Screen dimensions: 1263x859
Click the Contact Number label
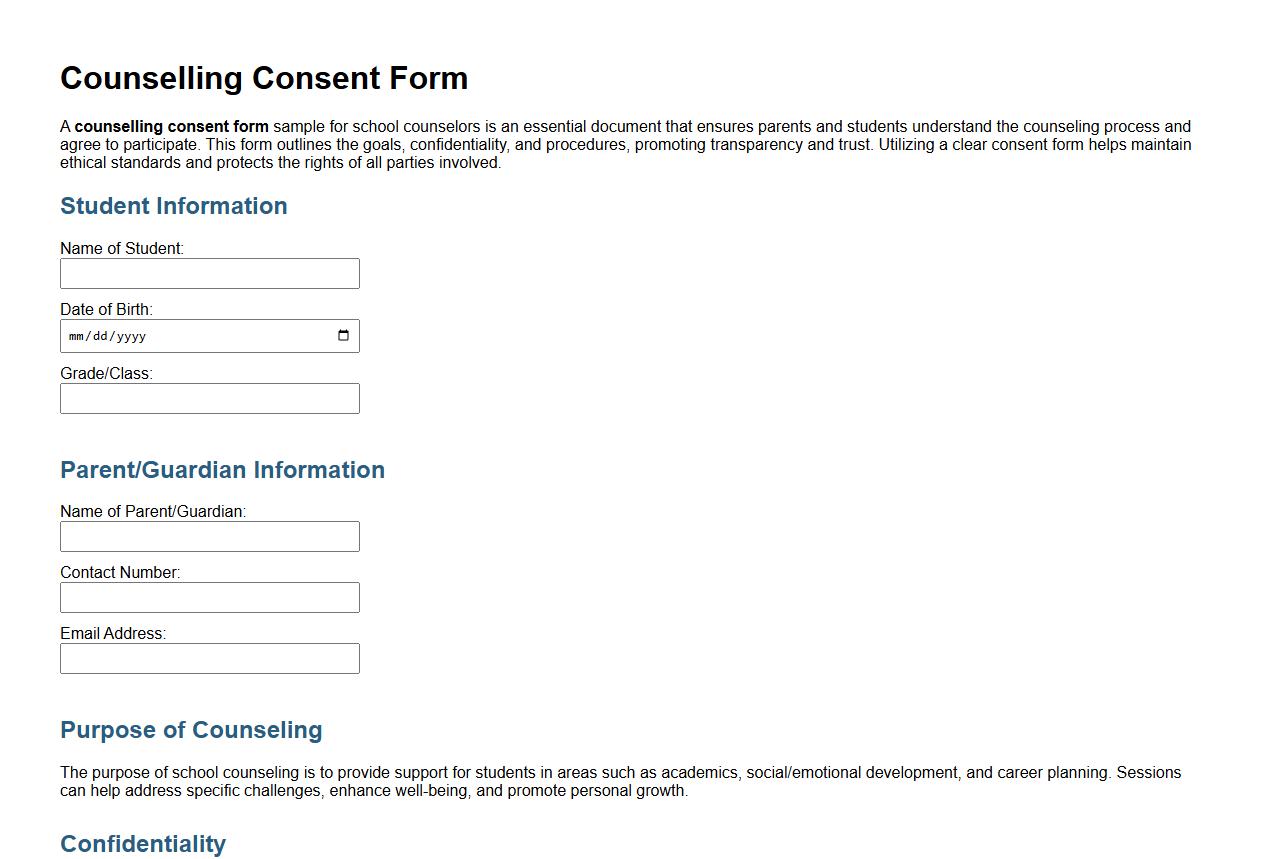coord(121,572)
